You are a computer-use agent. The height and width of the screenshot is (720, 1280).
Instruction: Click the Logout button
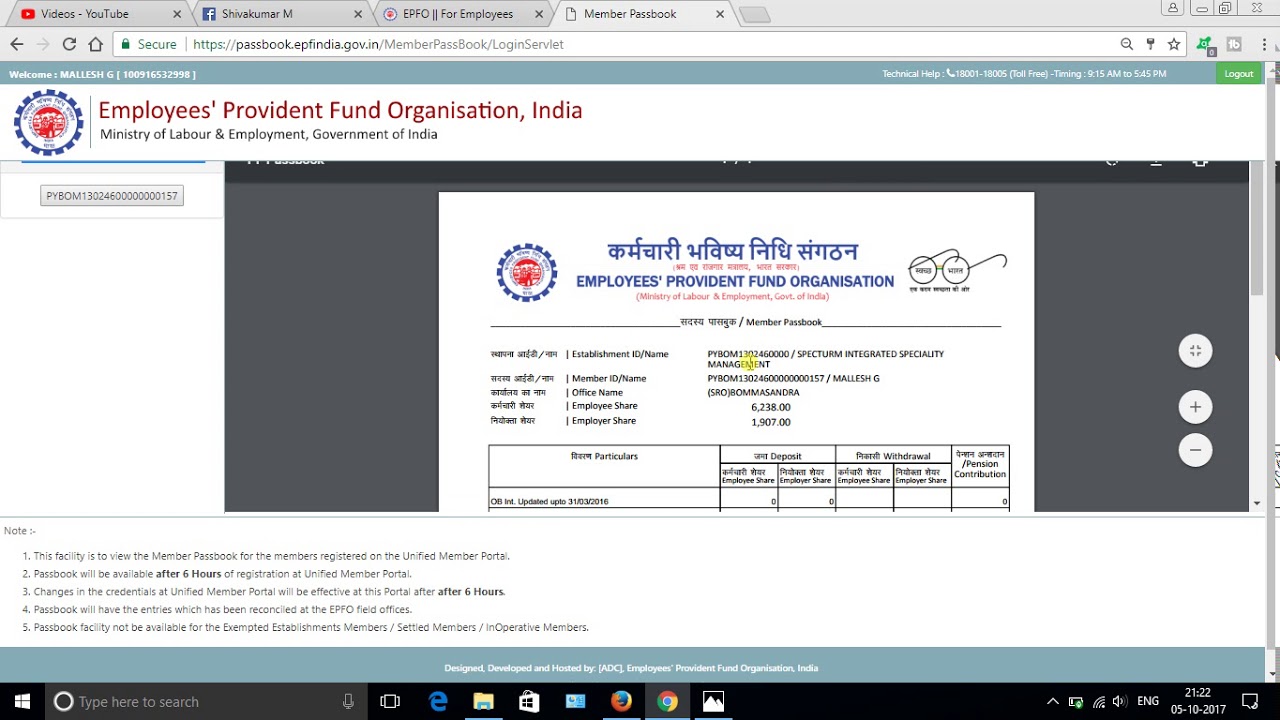pos(1238,73)
